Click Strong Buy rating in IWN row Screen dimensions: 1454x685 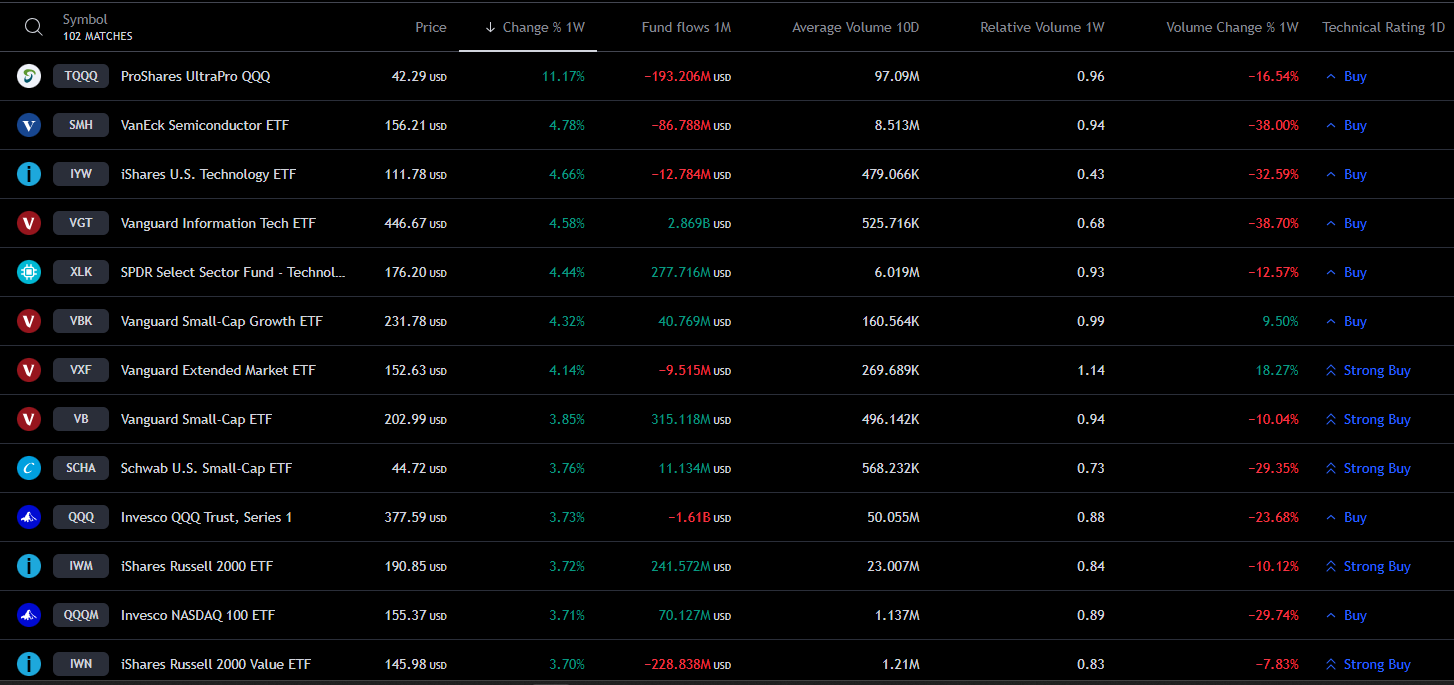pyautogui.click(x=1368, y=664)
